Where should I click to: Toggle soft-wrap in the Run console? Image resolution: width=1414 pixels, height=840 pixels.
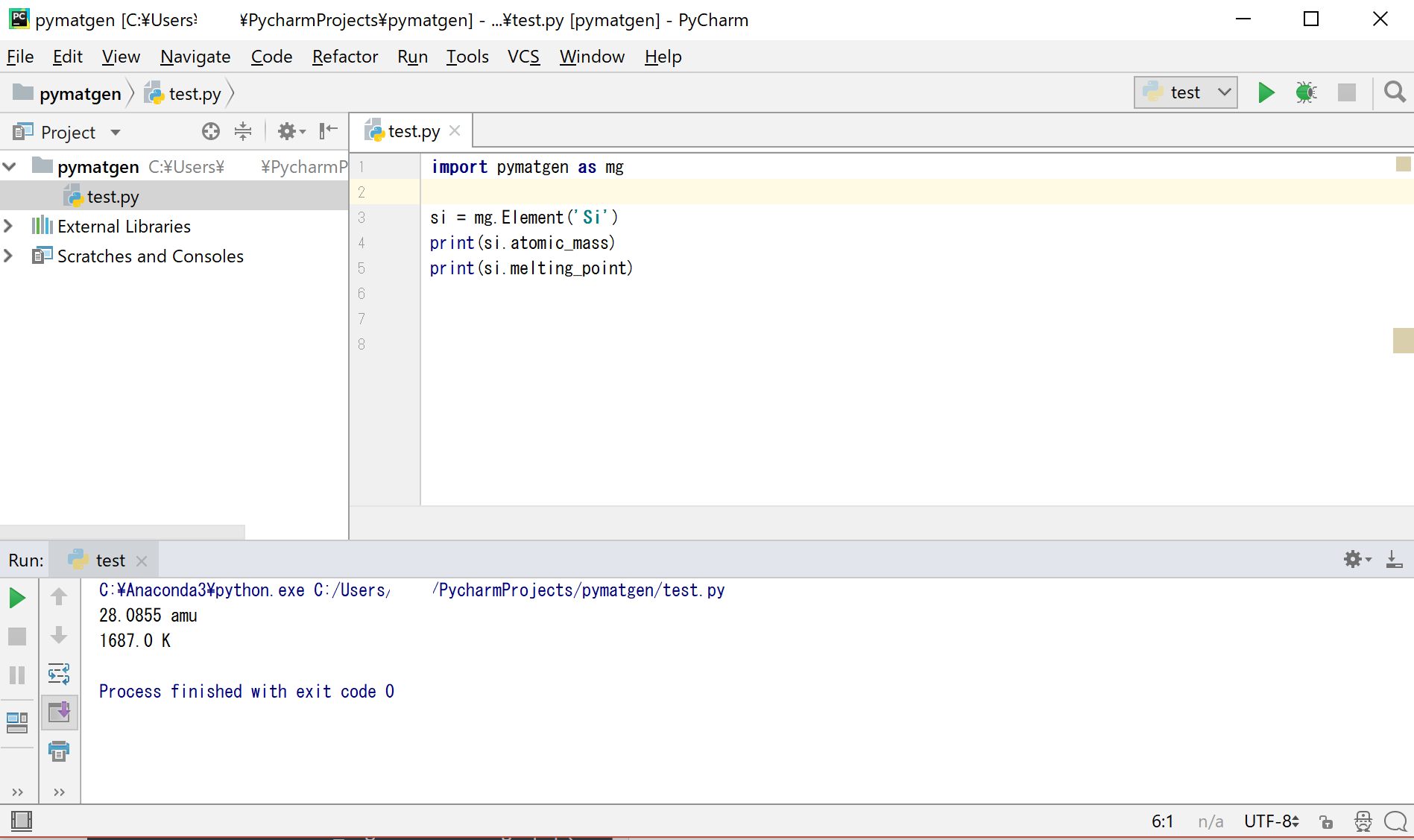tap(59, 675)
